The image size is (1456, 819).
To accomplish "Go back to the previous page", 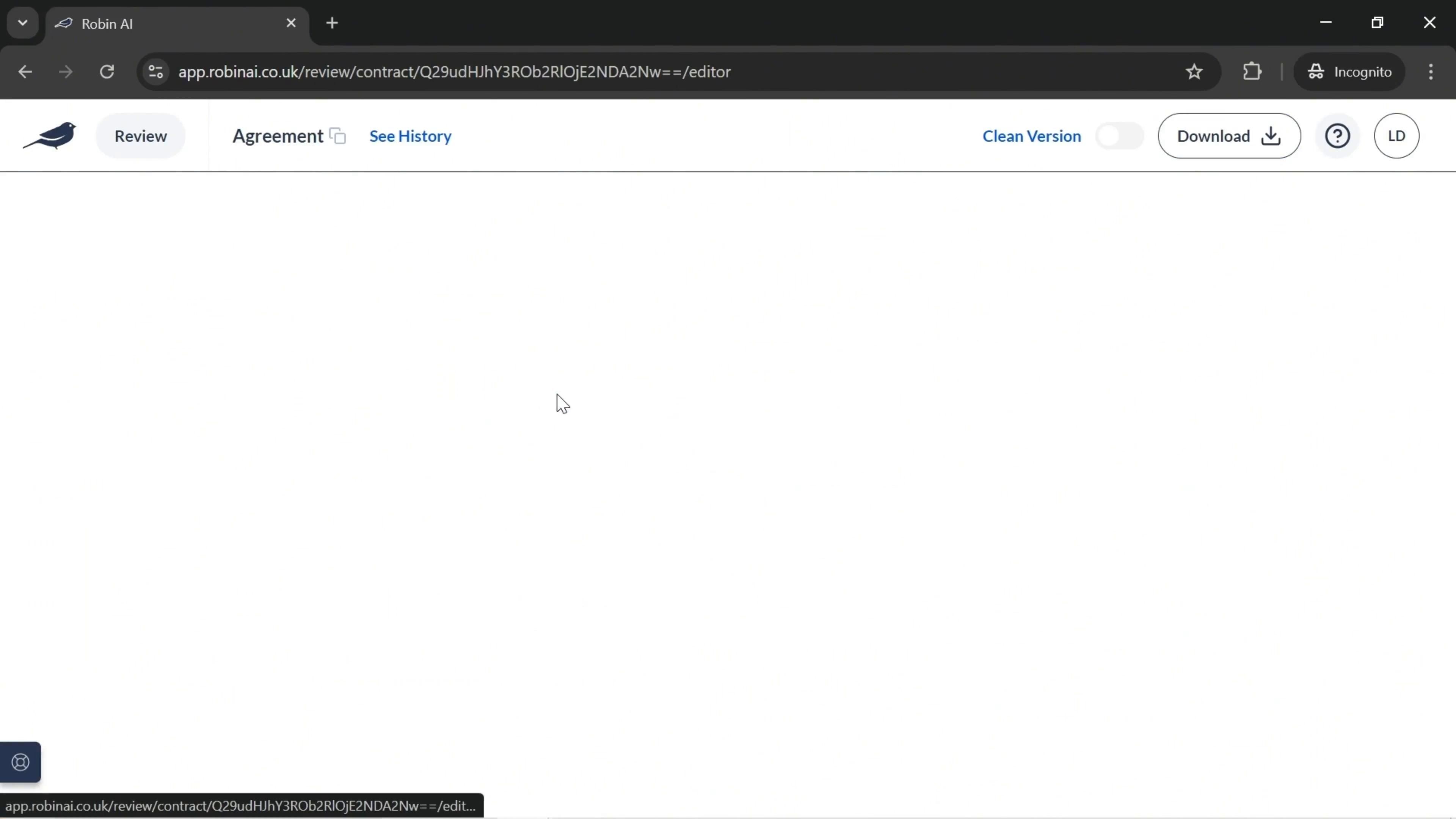I will click(25, 72).
